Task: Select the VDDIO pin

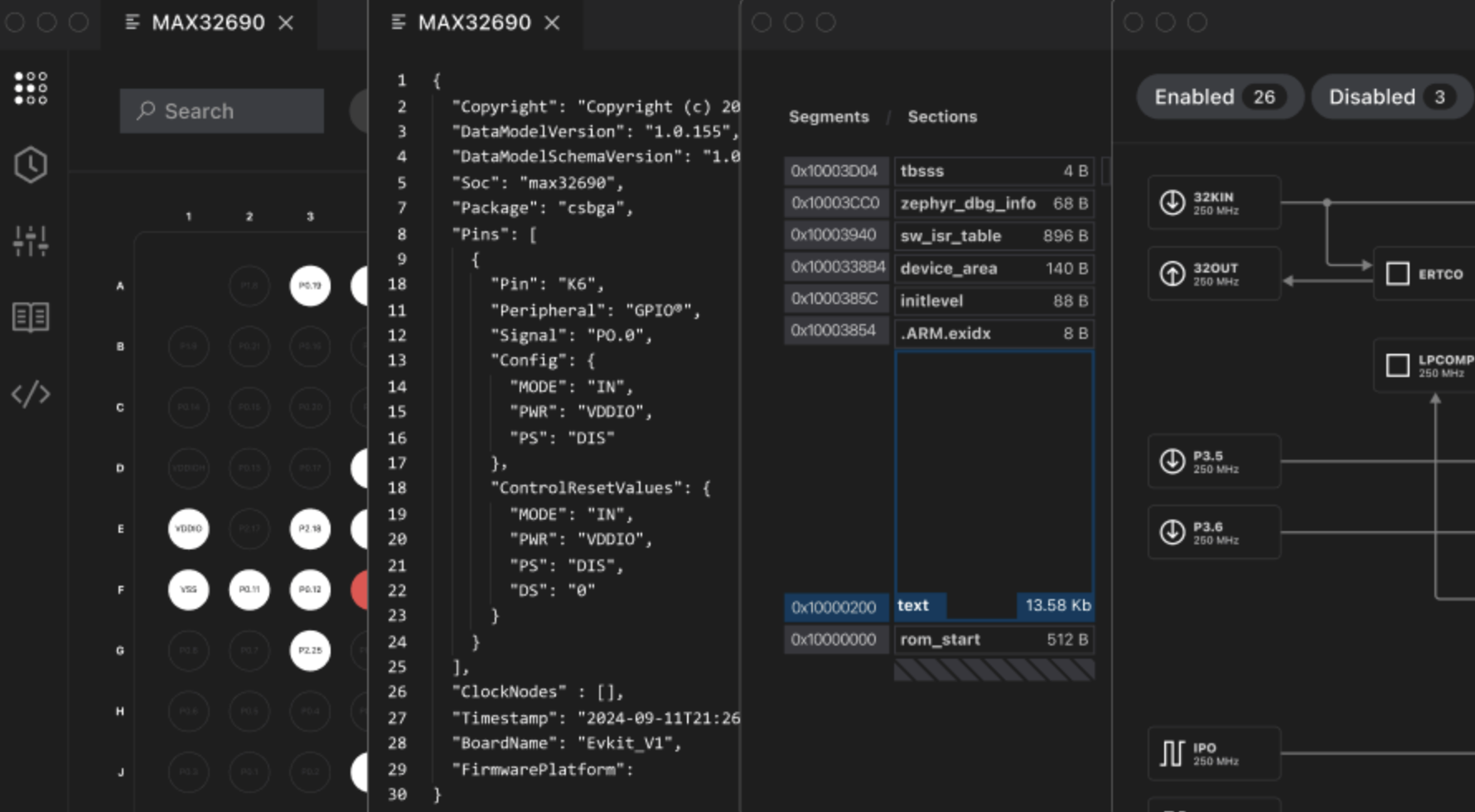Action: (x=188, y=529)
